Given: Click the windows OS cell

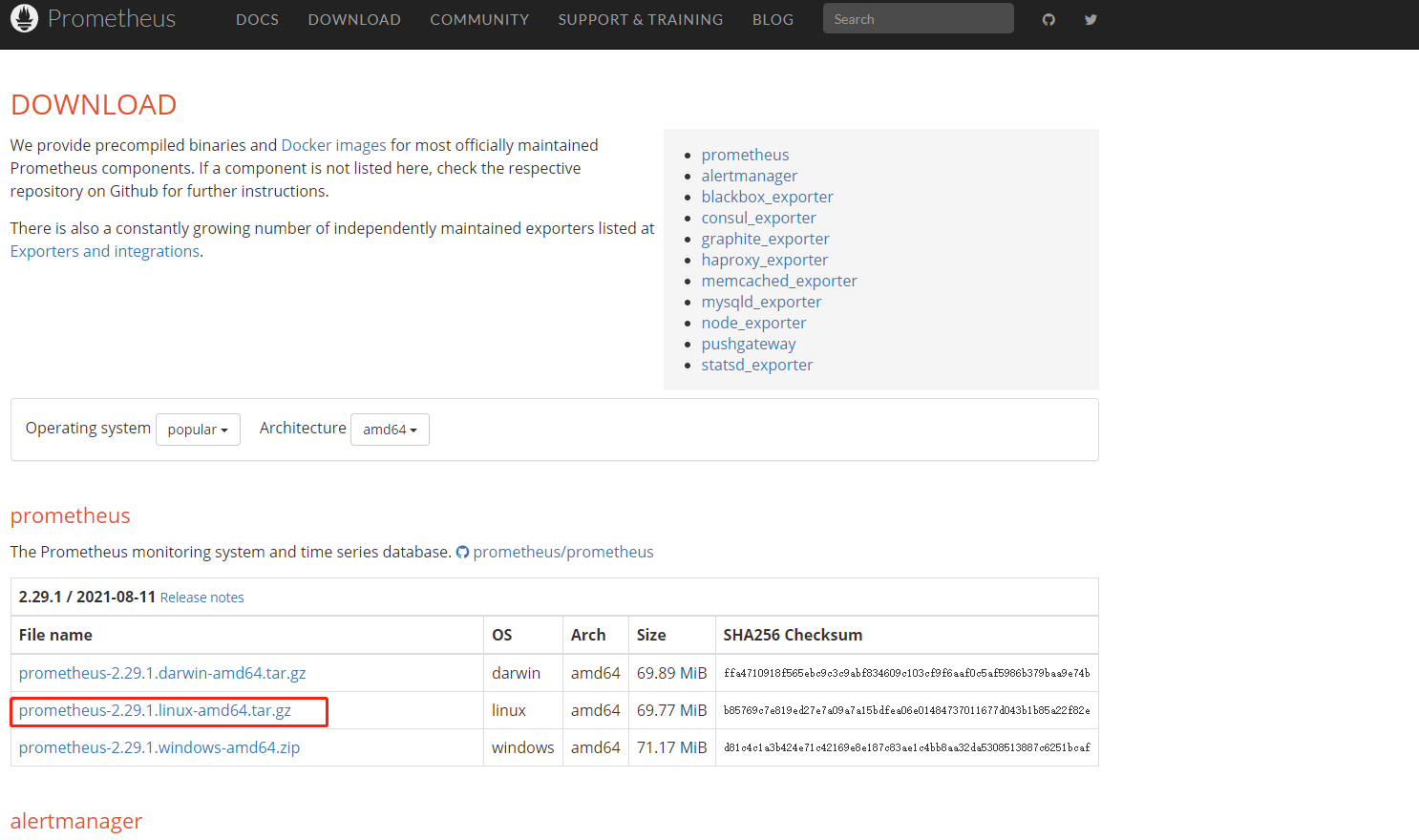Looking at the screenshot, I should (522, 747).
